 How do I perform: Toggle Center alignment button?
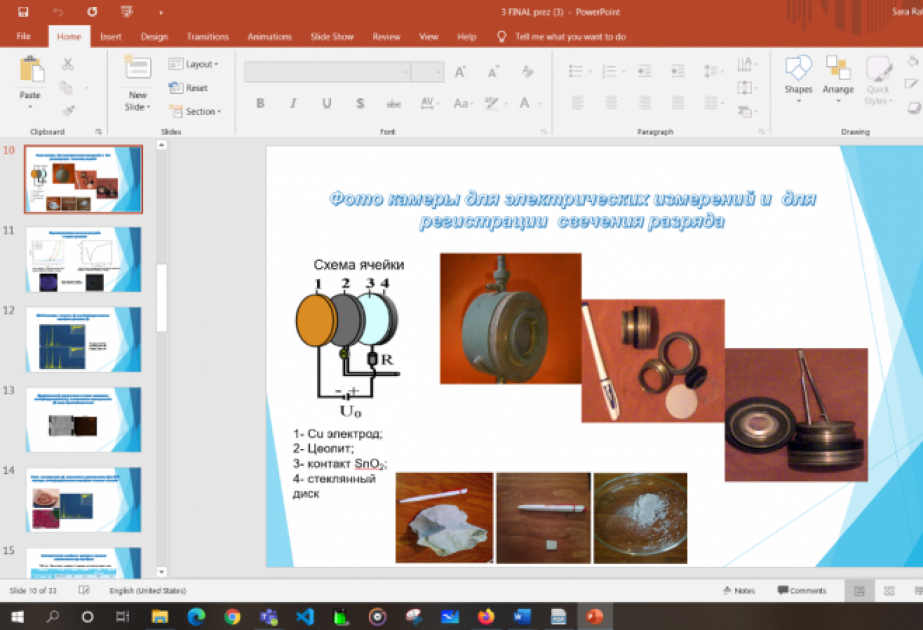611,104
